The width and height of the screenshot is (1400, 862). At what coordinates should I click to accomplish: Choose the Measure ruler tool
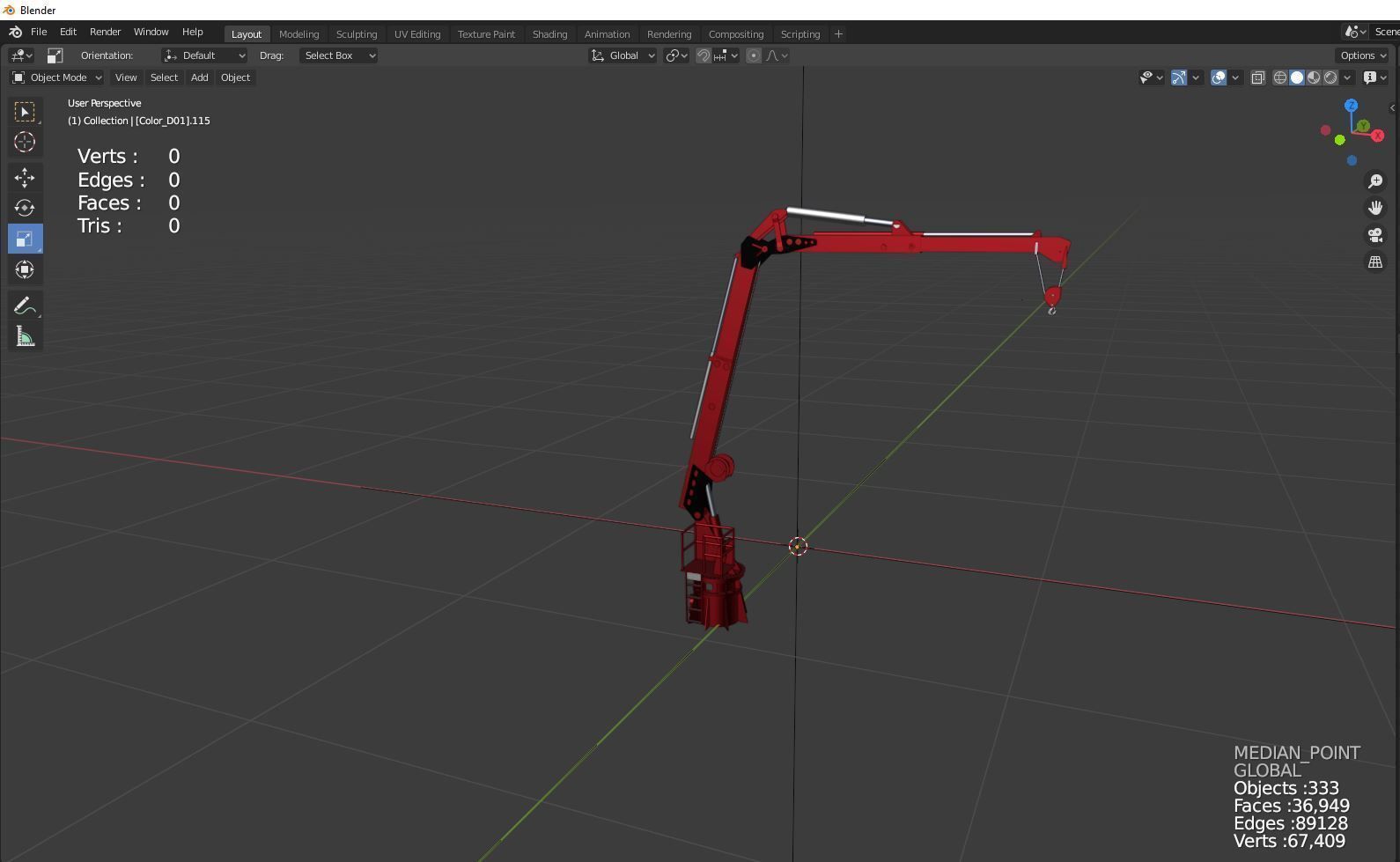click(25, 337)
